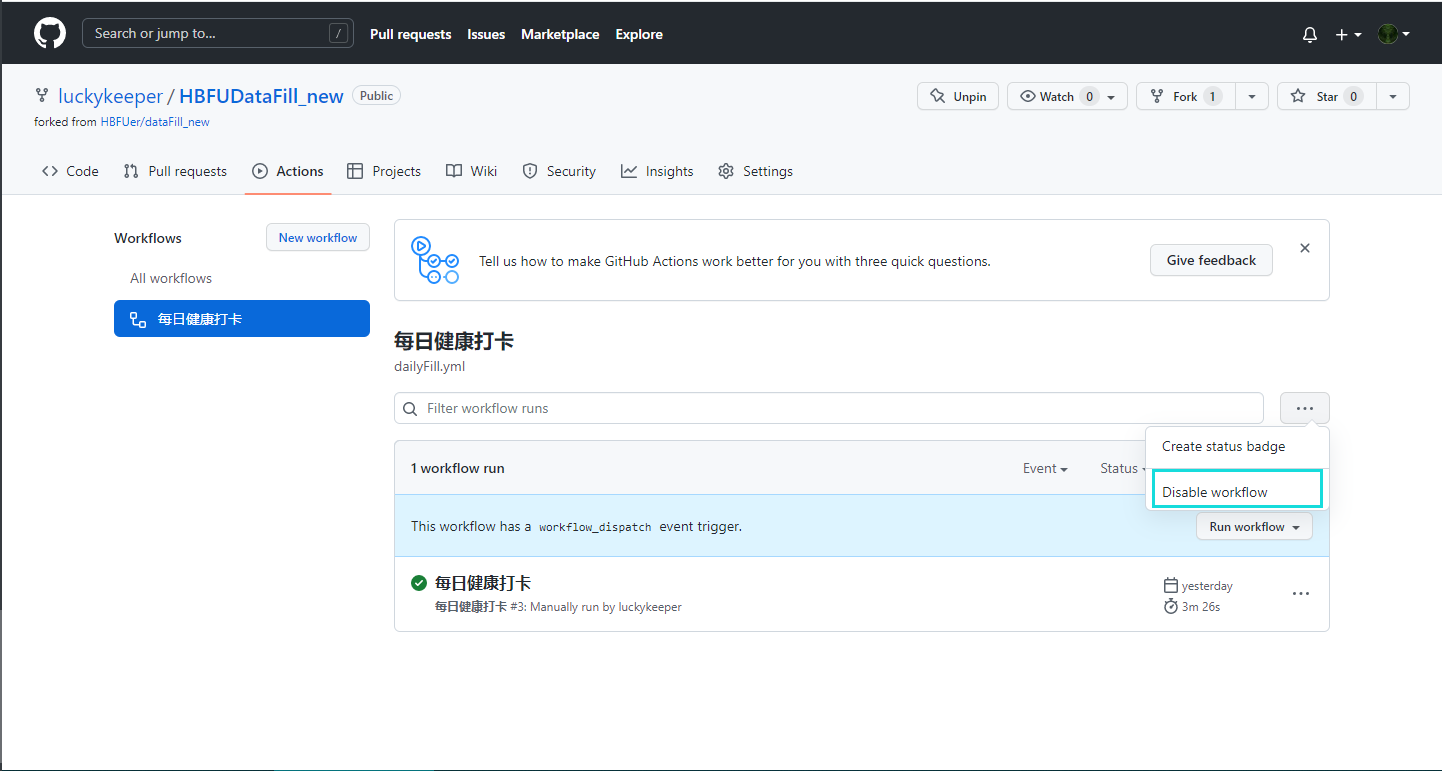Screen dimensions: 1442x771
Task: Switch to the Security tab
Action: pos(559,171)
